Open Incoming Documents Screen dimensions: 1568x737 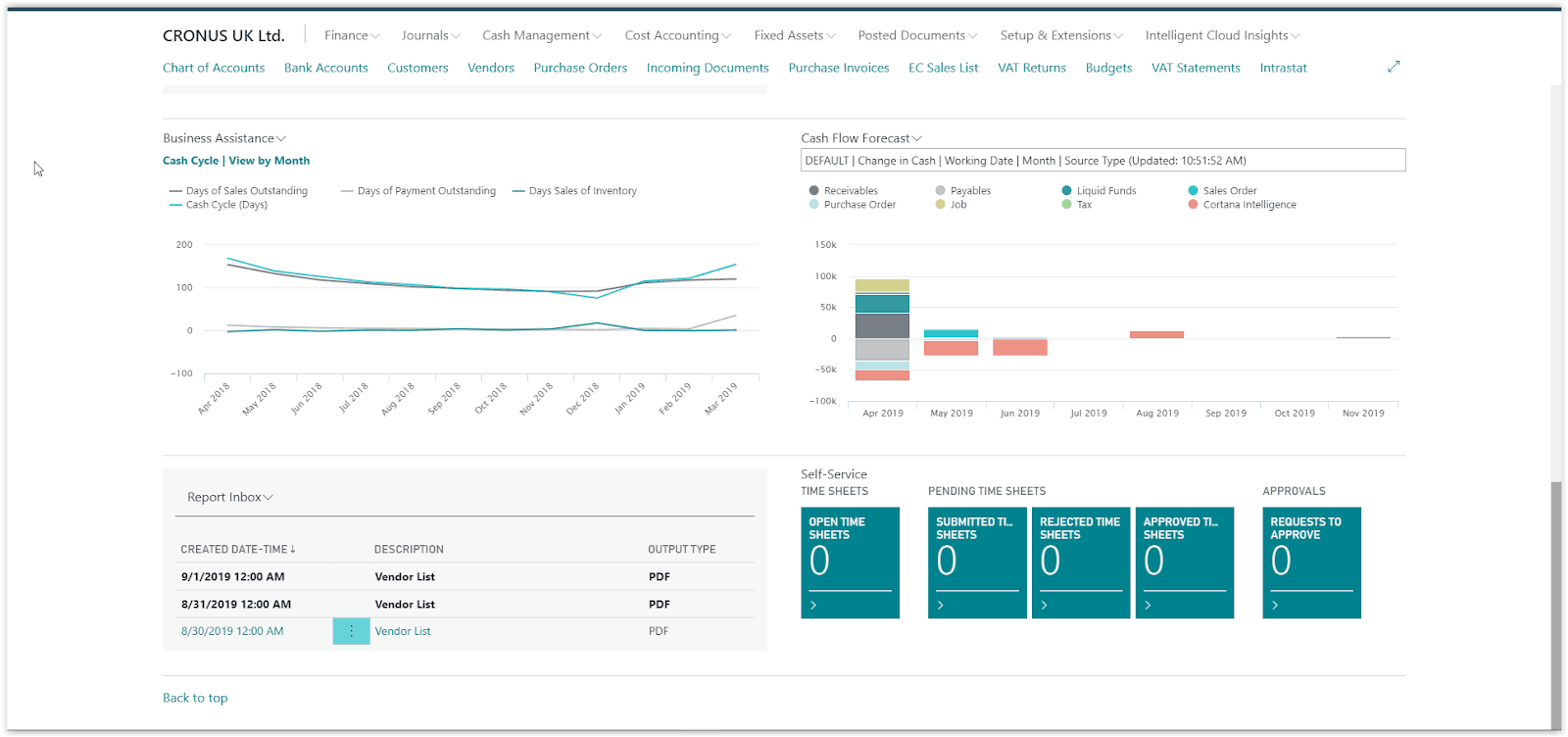pyautogui.click(x=708, y=68)
